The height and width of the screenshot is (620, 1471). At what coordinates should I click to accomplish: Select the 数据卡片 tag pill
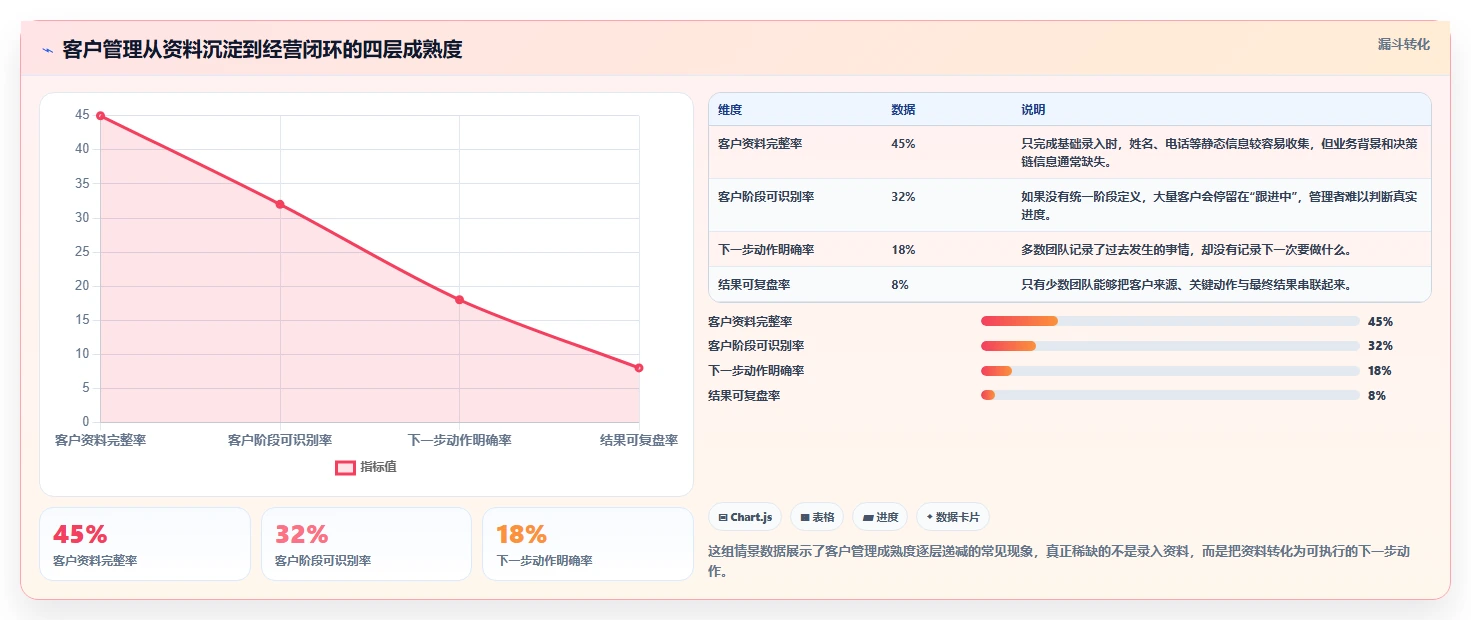coord(953,517)
